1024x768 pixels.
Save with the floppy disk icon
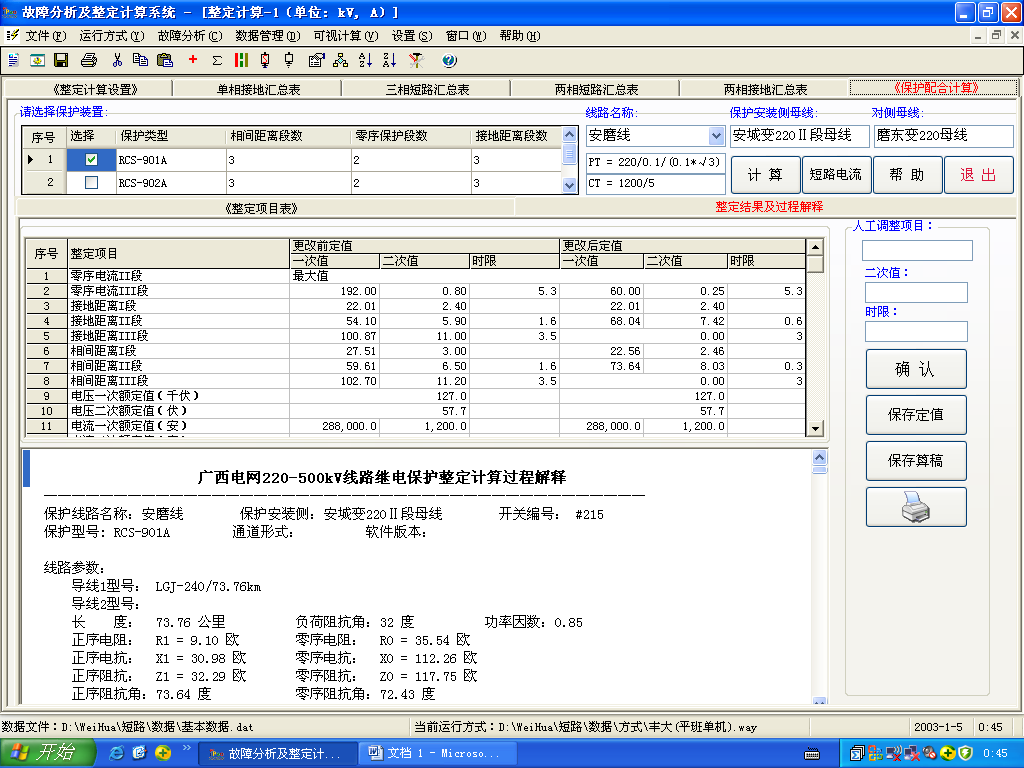61,61
